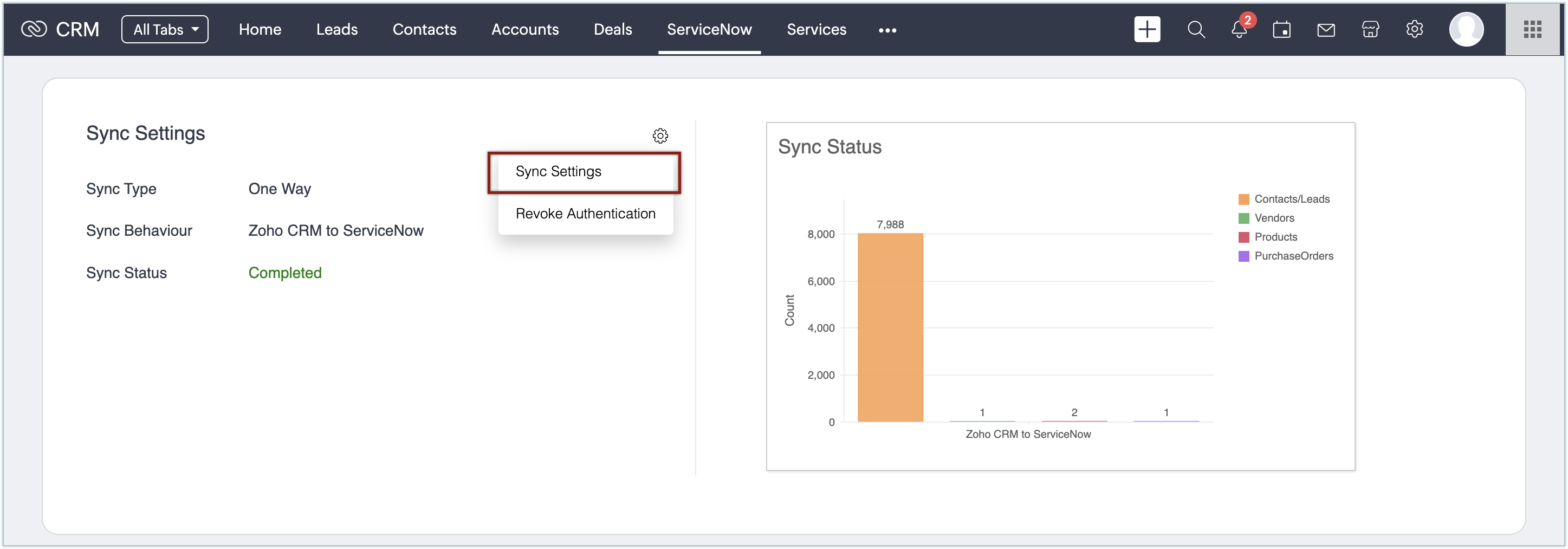Click the Sync Settings panel gear icon
The height and width of the screenshot is (549, 1568).
(x=660, y=135)
